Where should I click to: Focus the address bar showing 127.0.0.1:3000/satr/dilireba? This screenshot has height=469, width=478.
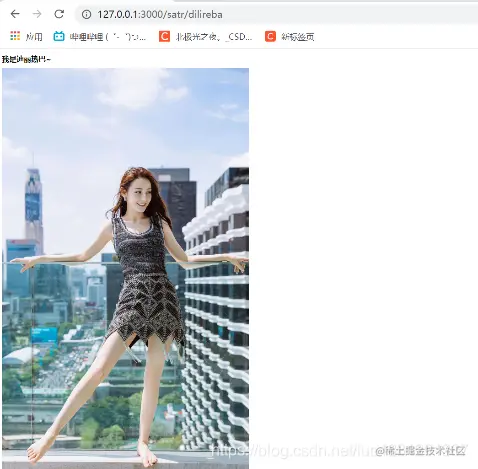click(x=277, y=14)
